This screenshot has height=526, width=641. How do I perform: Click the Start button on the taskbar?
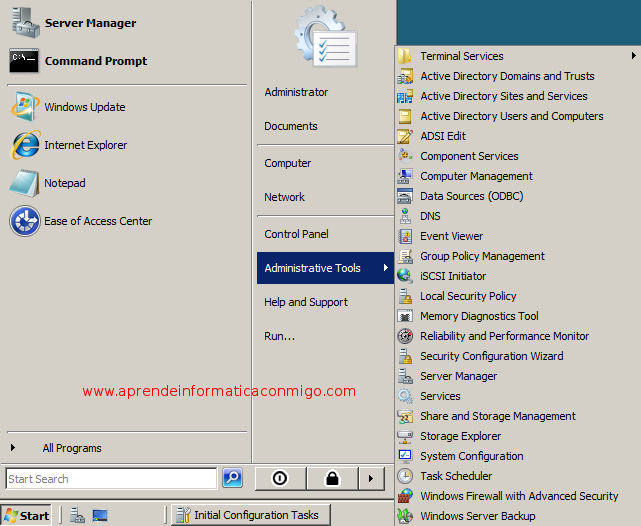27,515
